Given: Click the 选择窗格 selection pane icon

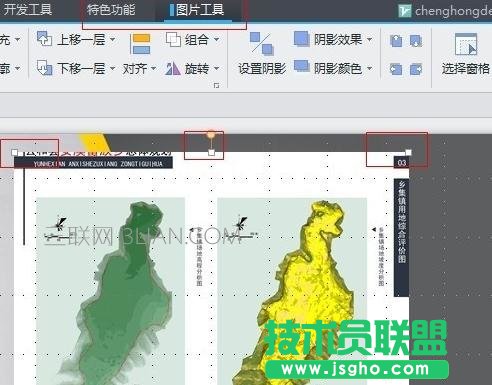Looking at the screenshot, I should [466, 44].
